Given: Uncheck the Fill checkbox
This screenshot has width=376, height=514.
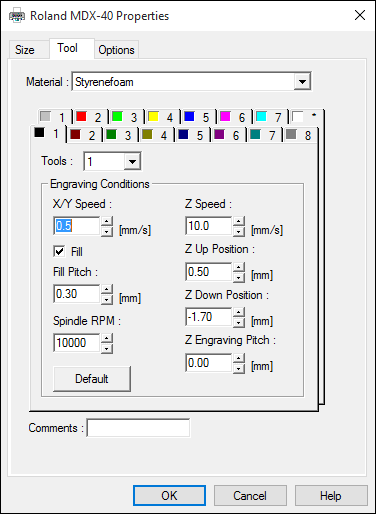Looking at the screenshot, I should 59,251.
